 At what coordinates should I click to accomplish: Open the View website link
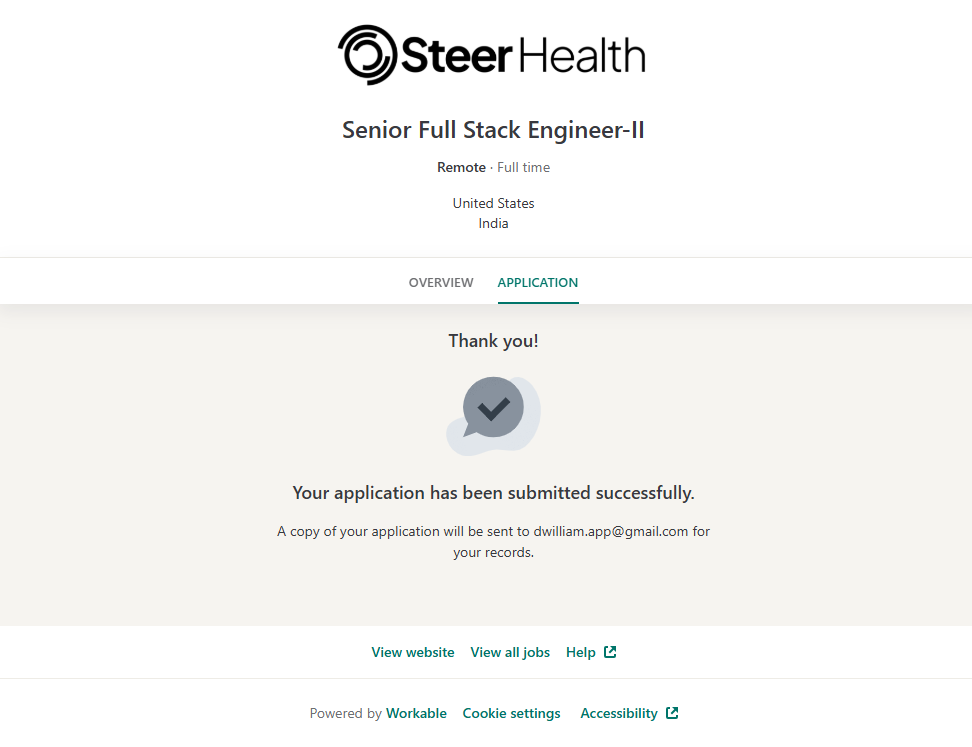pos(413,652)
